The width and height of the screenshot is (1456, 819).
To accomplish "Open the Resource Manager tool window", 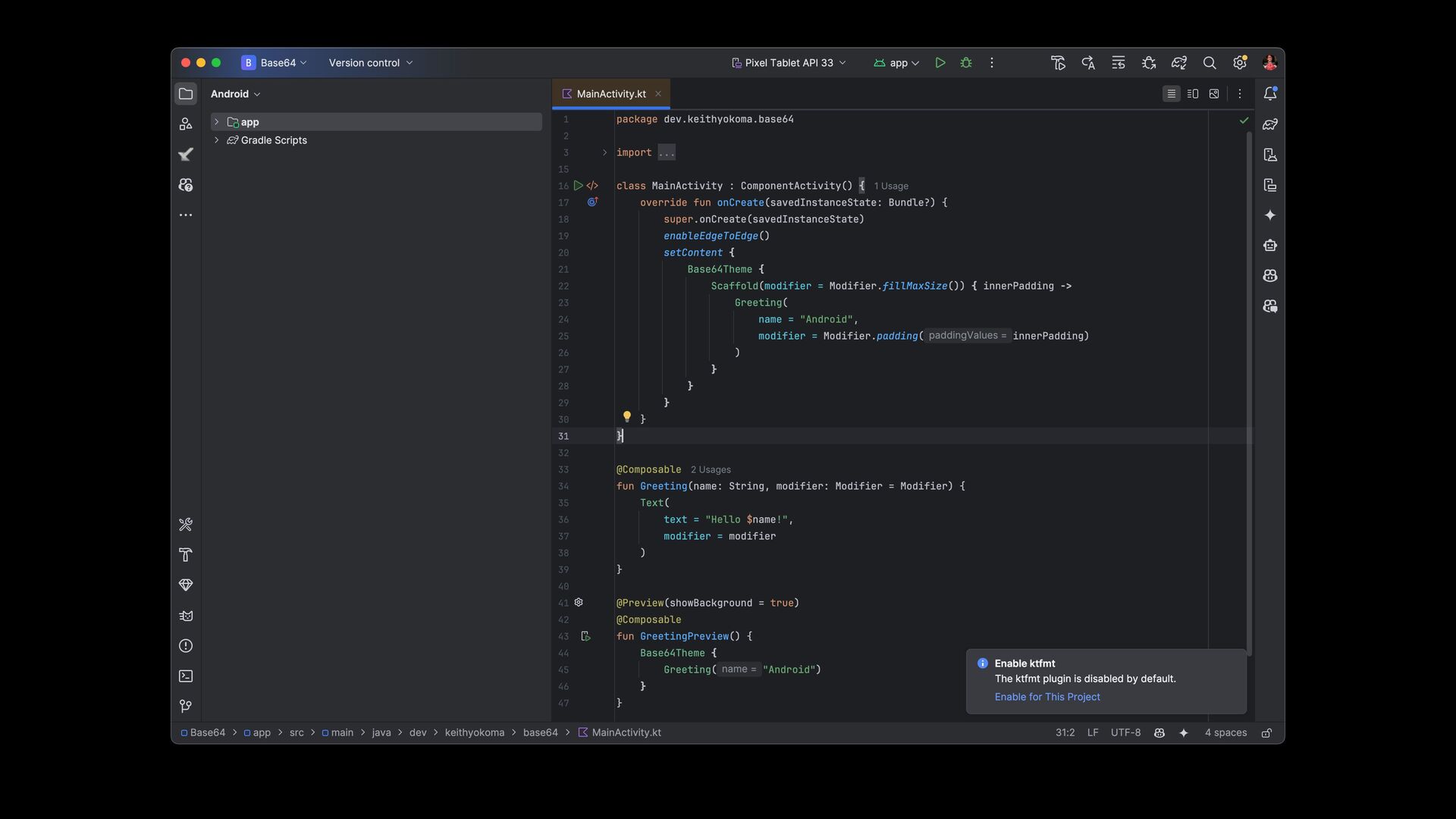I will tap(186, 124).
